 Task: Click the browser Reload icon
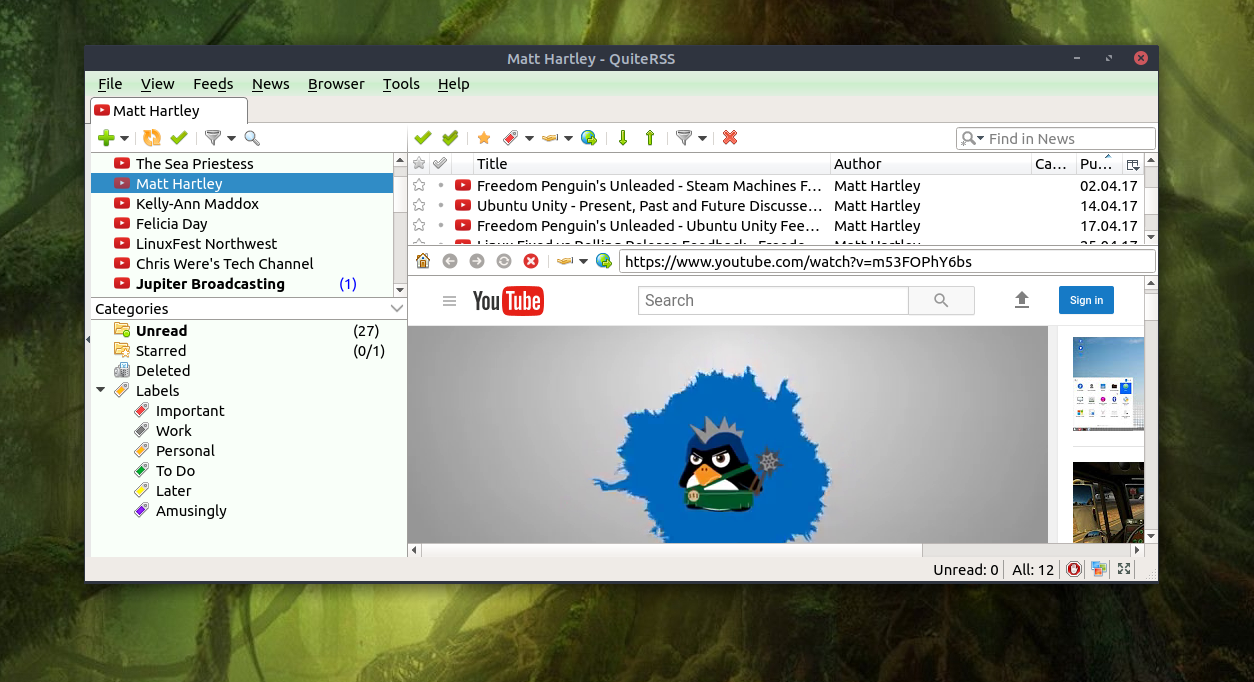(504, 261)
